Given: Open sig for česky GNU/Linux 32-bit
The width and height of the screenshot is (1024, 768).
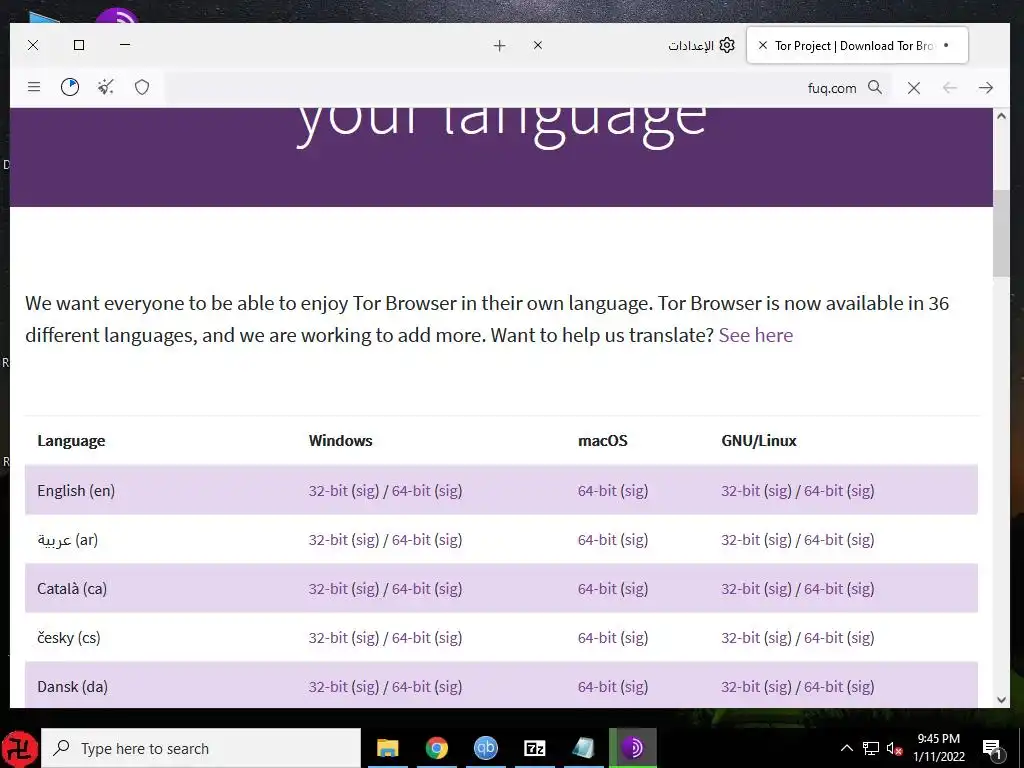Looking at the screenshot, I should point(778,637).
